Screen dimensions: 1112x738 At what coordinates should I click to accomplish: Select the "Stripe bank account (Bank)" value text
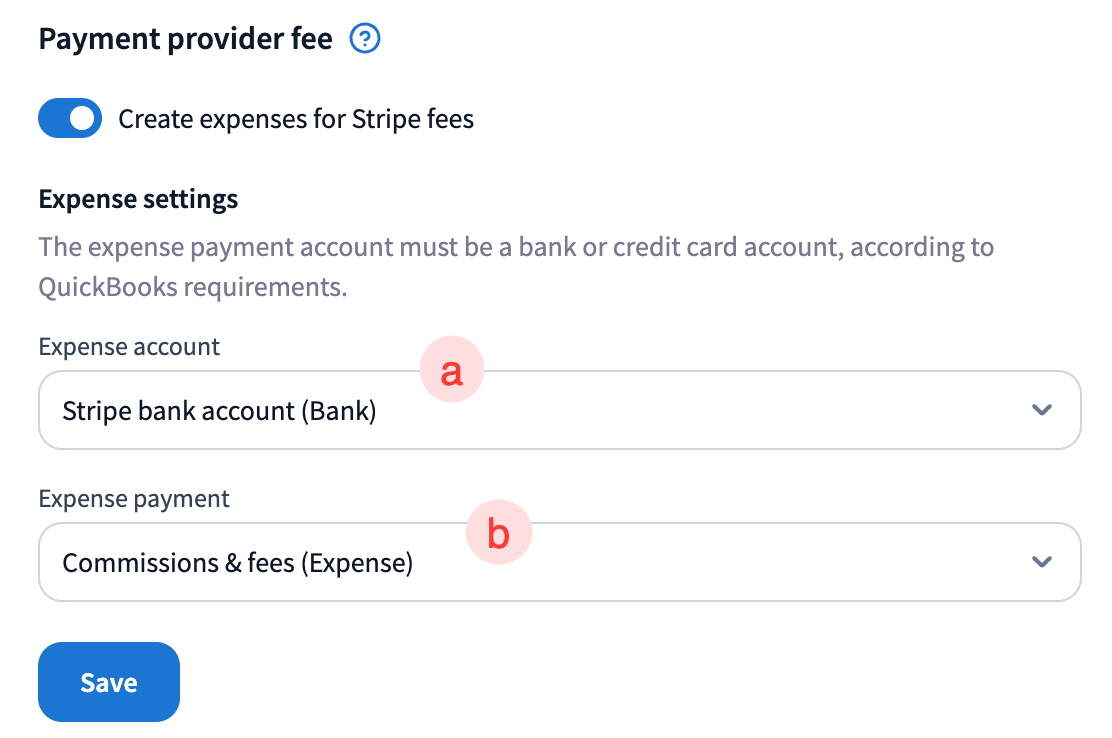pos(219,411)
